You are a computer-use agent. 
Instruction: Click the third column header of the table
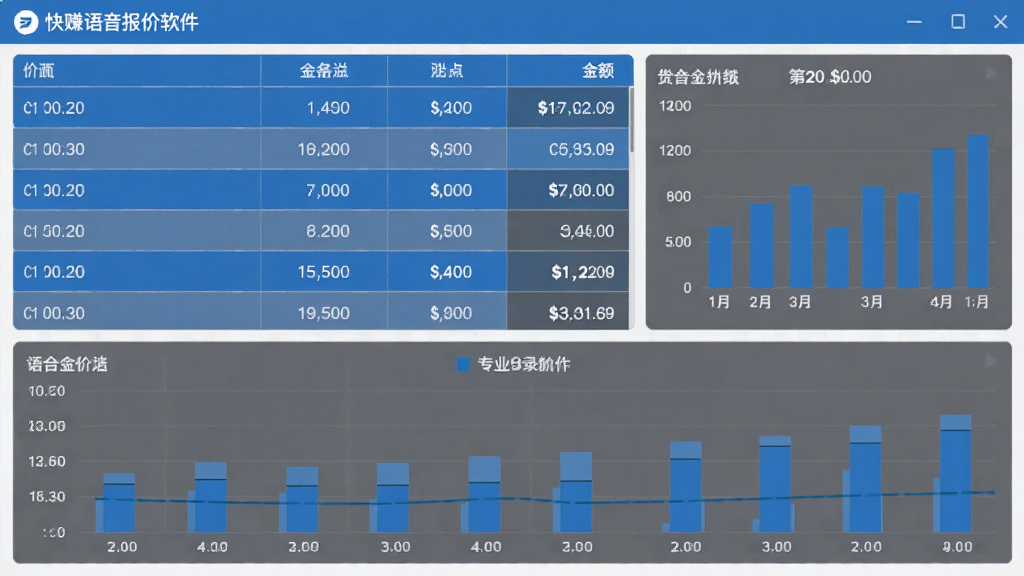click(447, 71)
